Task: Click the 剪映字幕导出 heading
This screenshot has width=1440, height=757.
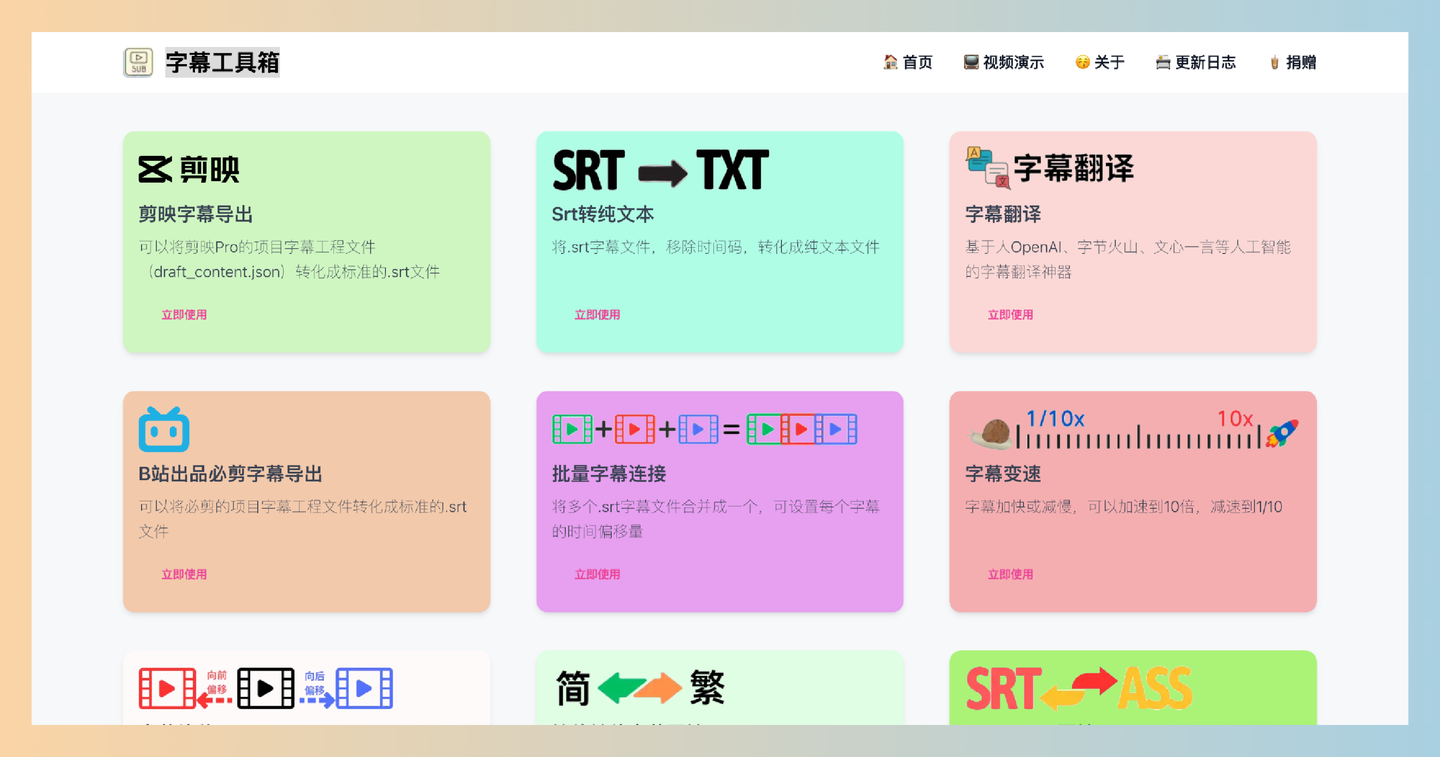Action: coord(195,215)
